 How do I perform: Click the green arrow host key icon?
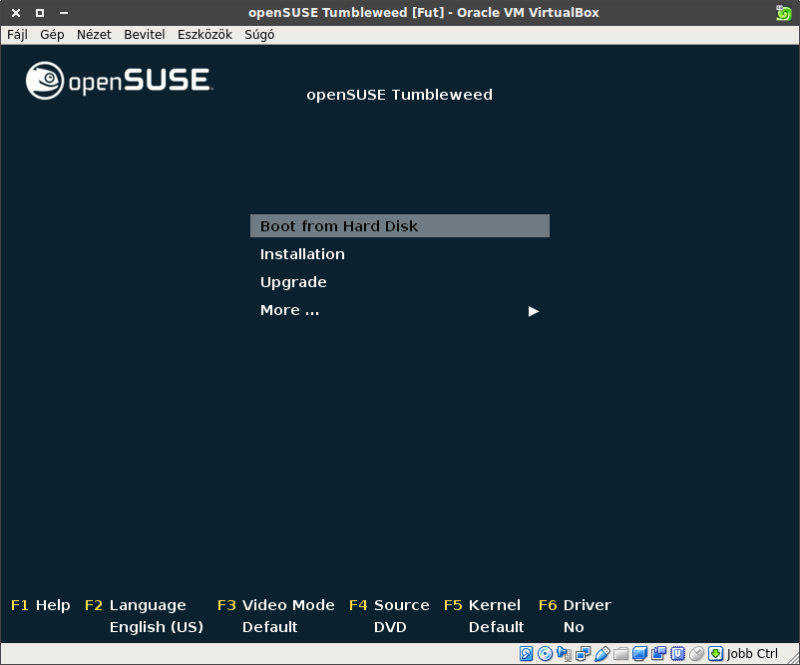pyautogui.click(x=715, y=653)
